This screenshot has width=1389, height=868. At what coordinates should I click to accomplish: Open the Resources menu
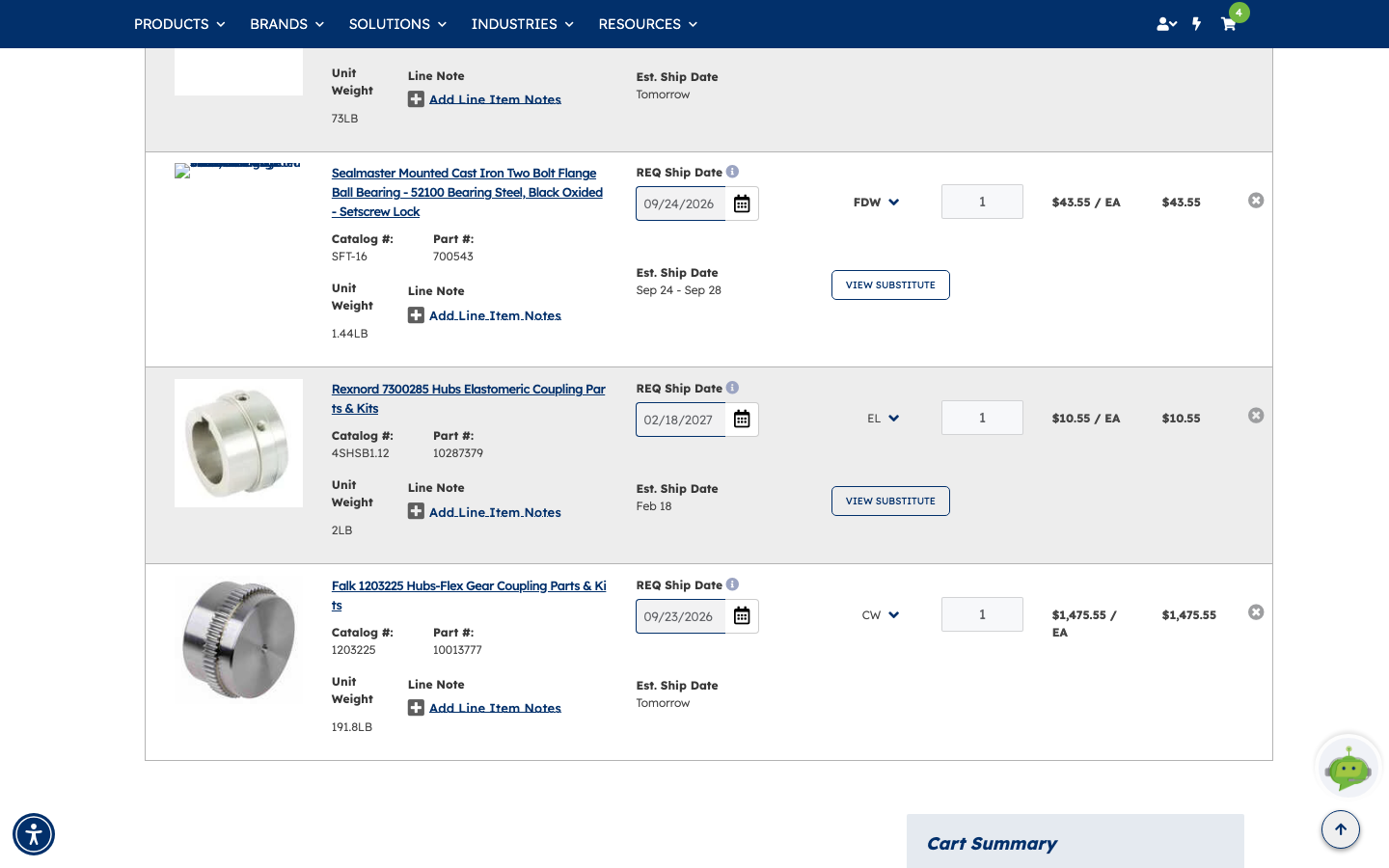coord(647,24)
